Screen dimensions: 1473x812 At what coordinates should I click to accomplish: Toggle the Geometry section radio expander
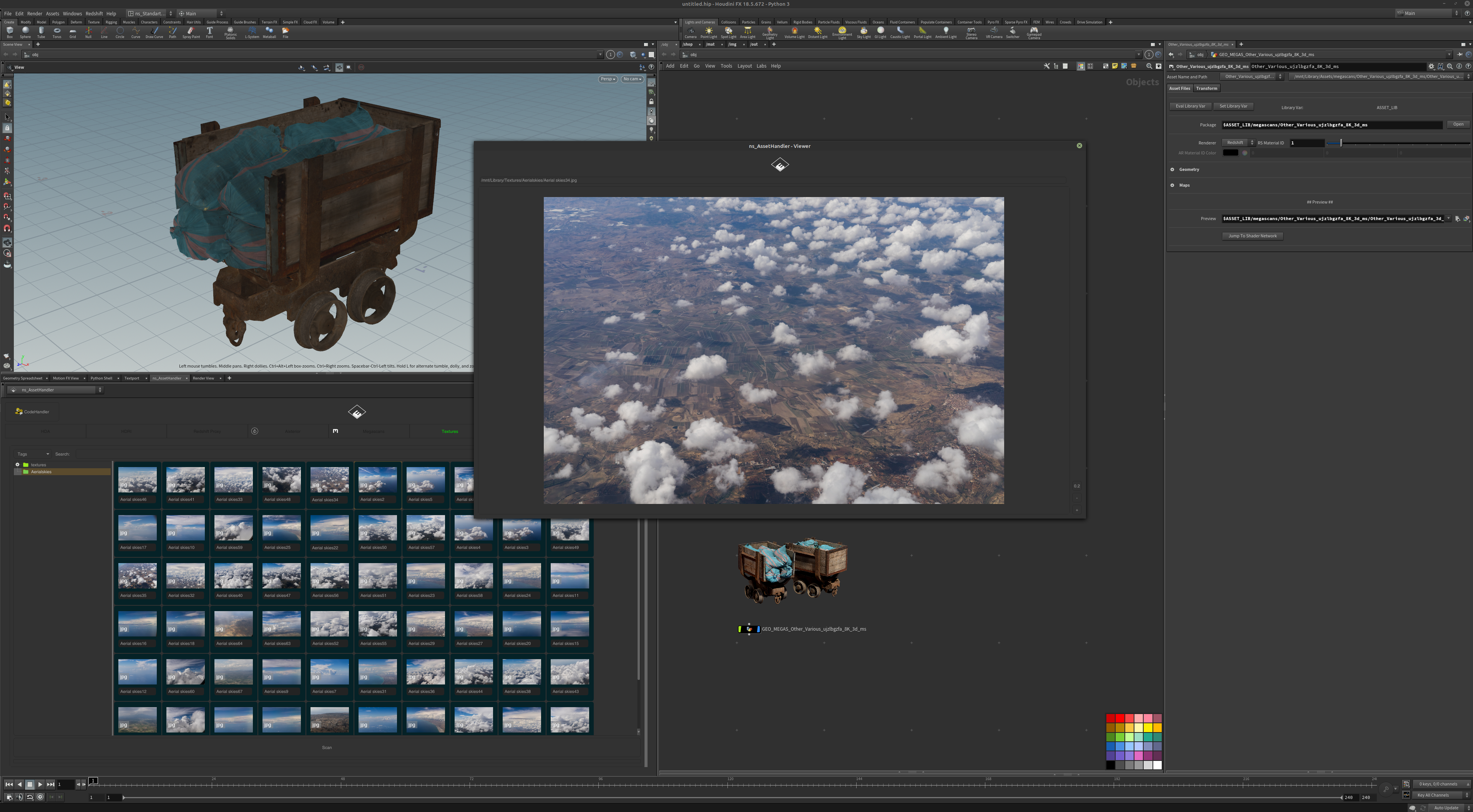1172,169
